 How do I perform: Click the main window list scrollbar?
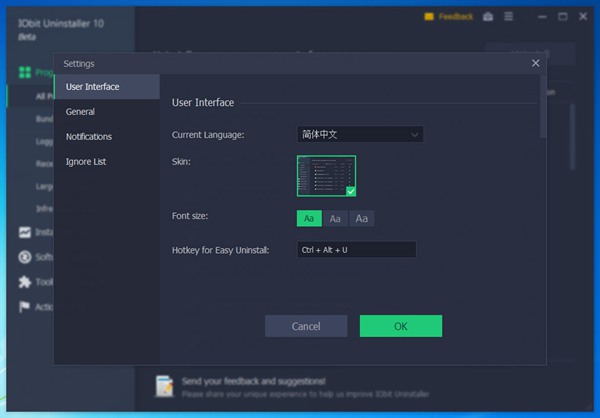pos(572,137)
